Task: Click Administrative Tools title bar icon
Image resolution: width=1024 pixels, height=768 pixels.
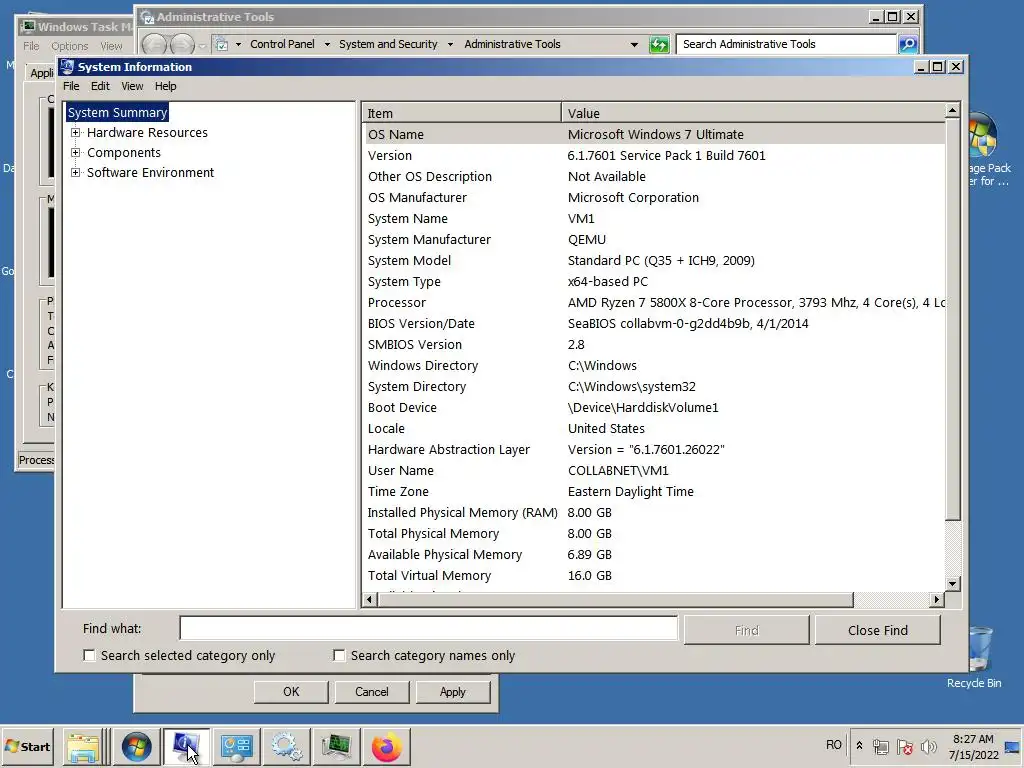Action: point(148,18)
